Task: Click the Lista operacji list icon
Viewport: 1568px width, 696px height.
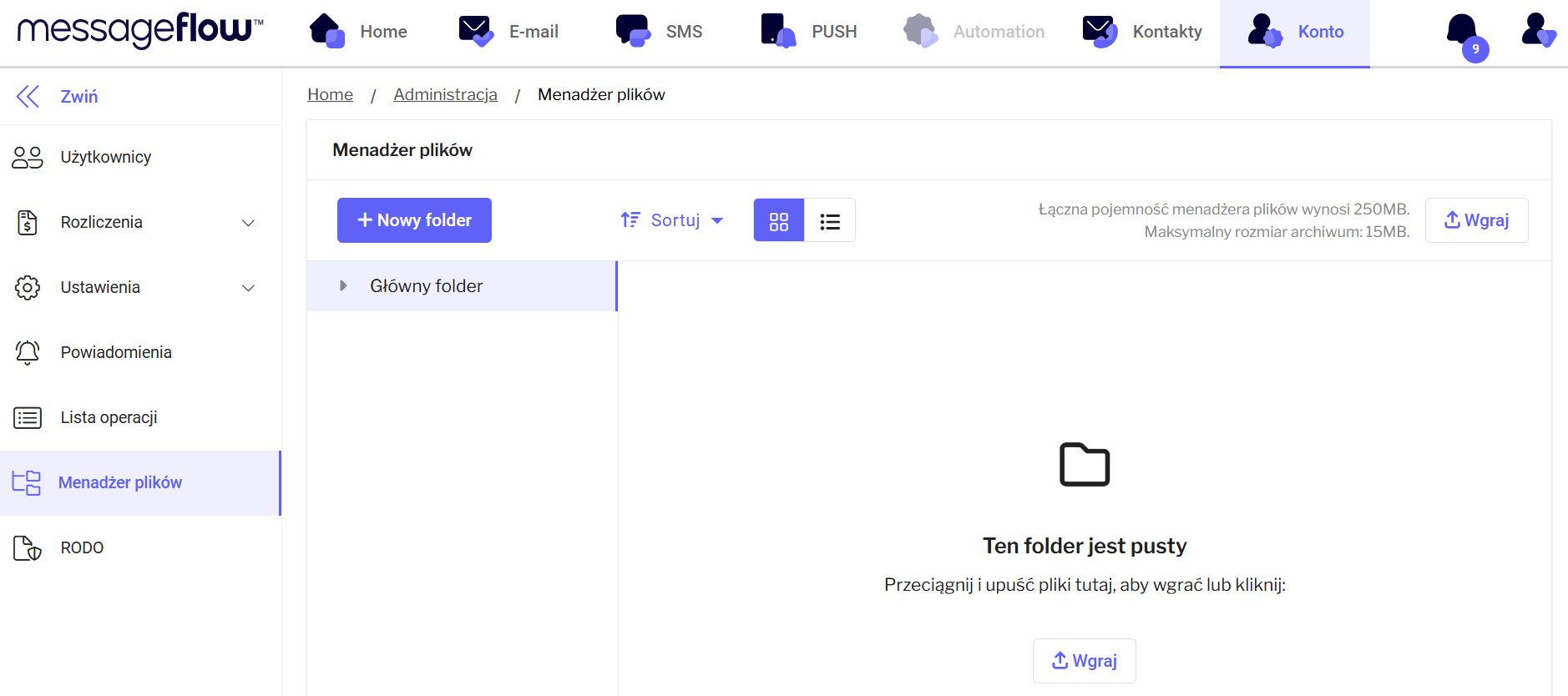Action: [x=28, y=417]
